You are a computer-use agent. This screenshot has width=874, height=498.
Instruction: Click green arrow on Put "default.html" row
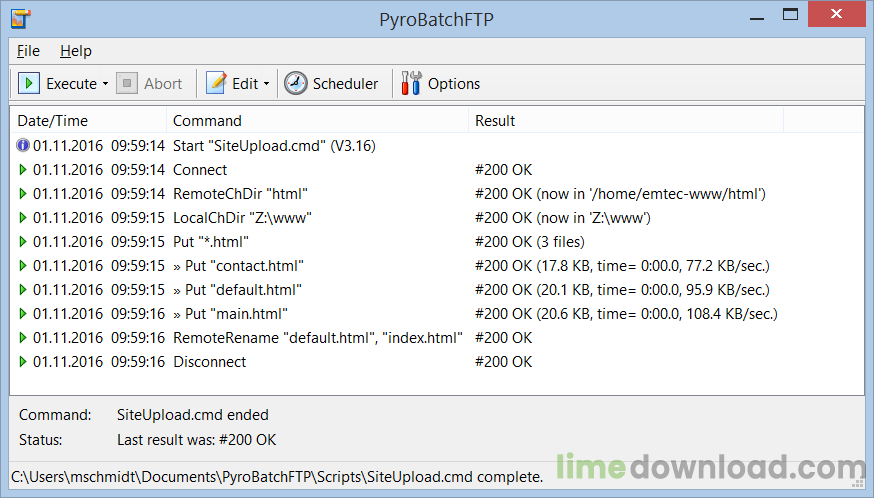coord(23,289)
